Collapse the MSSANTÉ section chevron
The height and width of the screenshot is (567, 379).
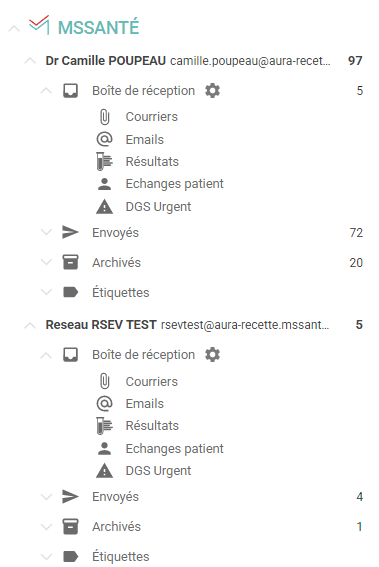coord(14,28)
